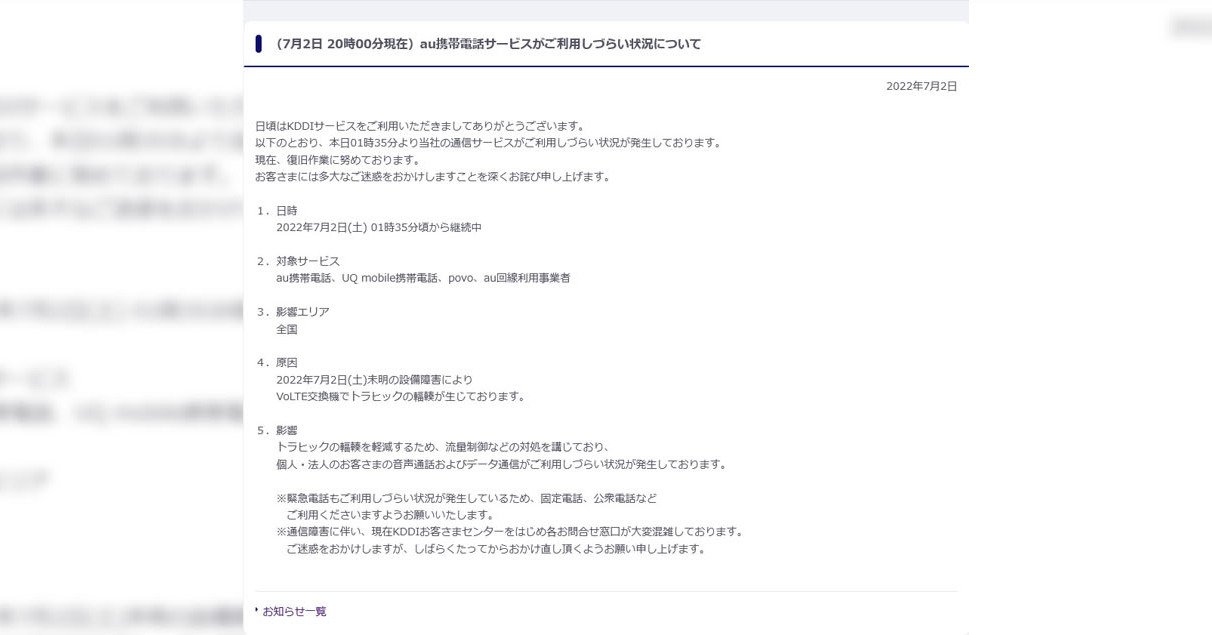
Task: Click the 01時35分頃から継続中 line
Action: tap(379, 228)
